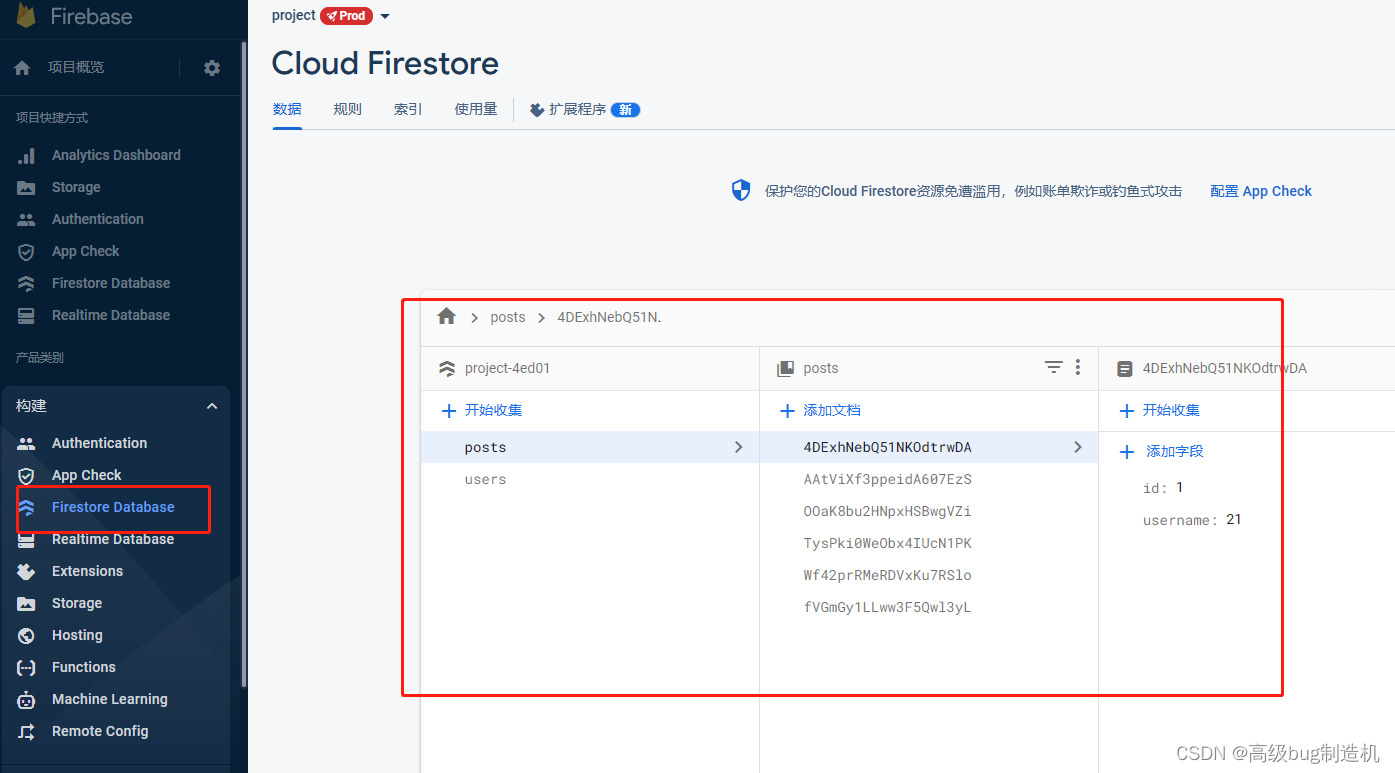Image resolution: width=1395 pixels, height=773 pixels.
Task: Switch to the 使用量 tab
Action: (x=476, y=109)
